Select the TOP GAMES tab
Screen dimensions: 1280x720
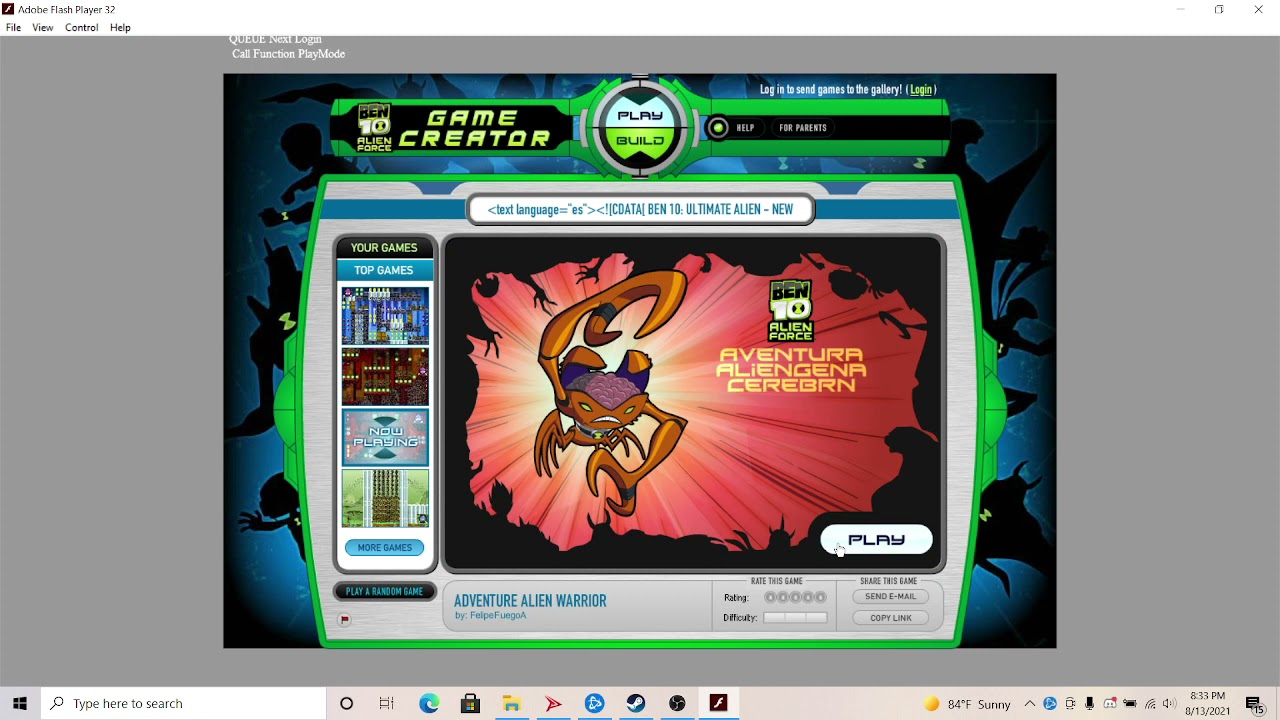pos(384,270)
